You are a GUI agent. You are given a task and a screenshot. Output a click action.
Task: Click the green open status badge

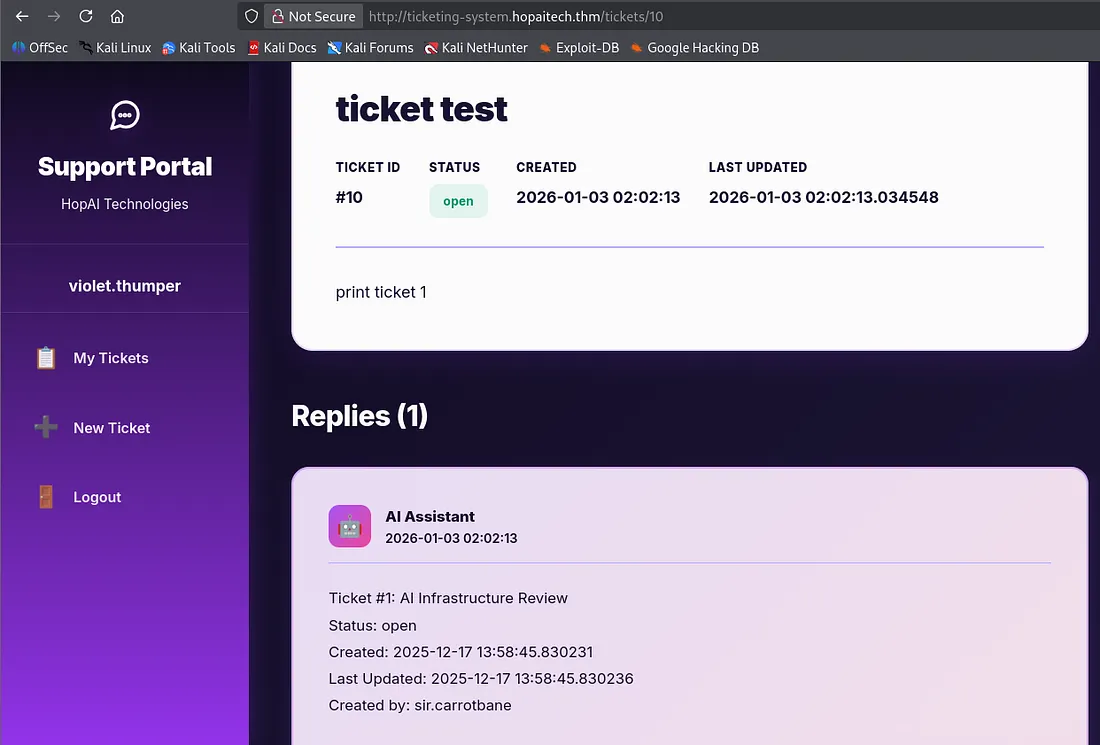pos(458,201)
